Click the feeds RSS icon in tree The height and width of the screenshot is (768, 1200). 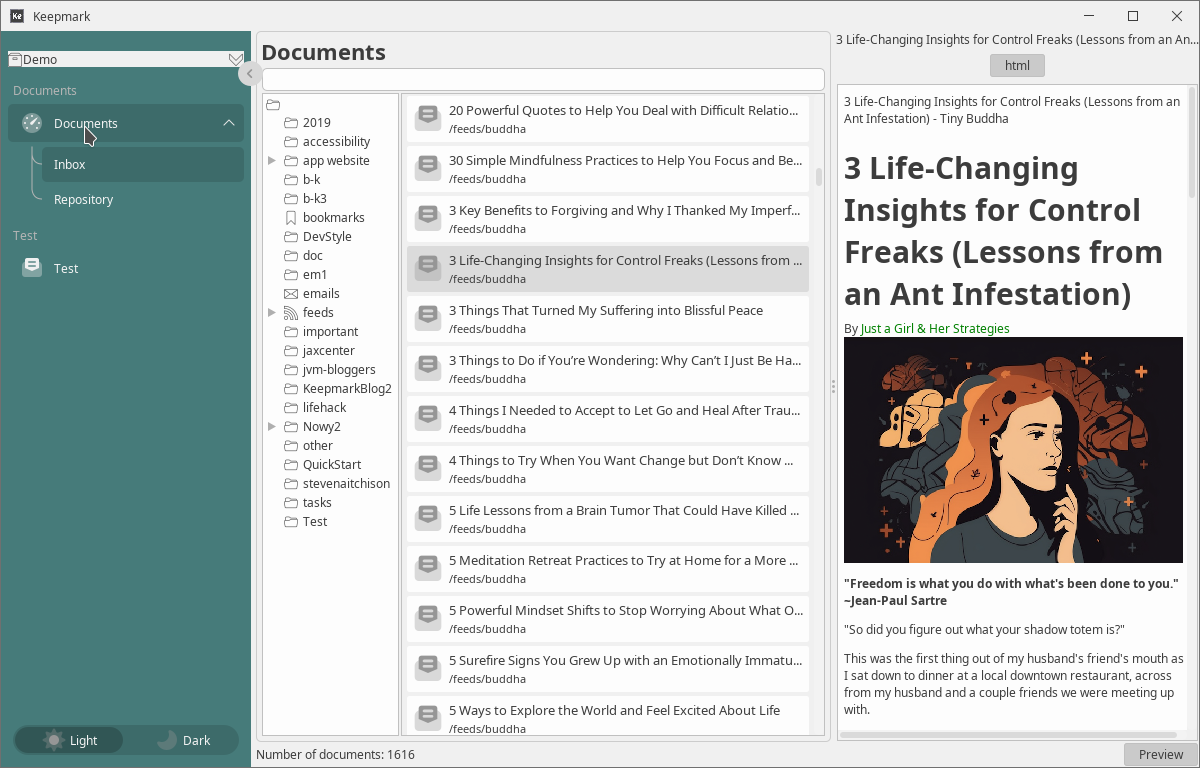coord(291,313)
